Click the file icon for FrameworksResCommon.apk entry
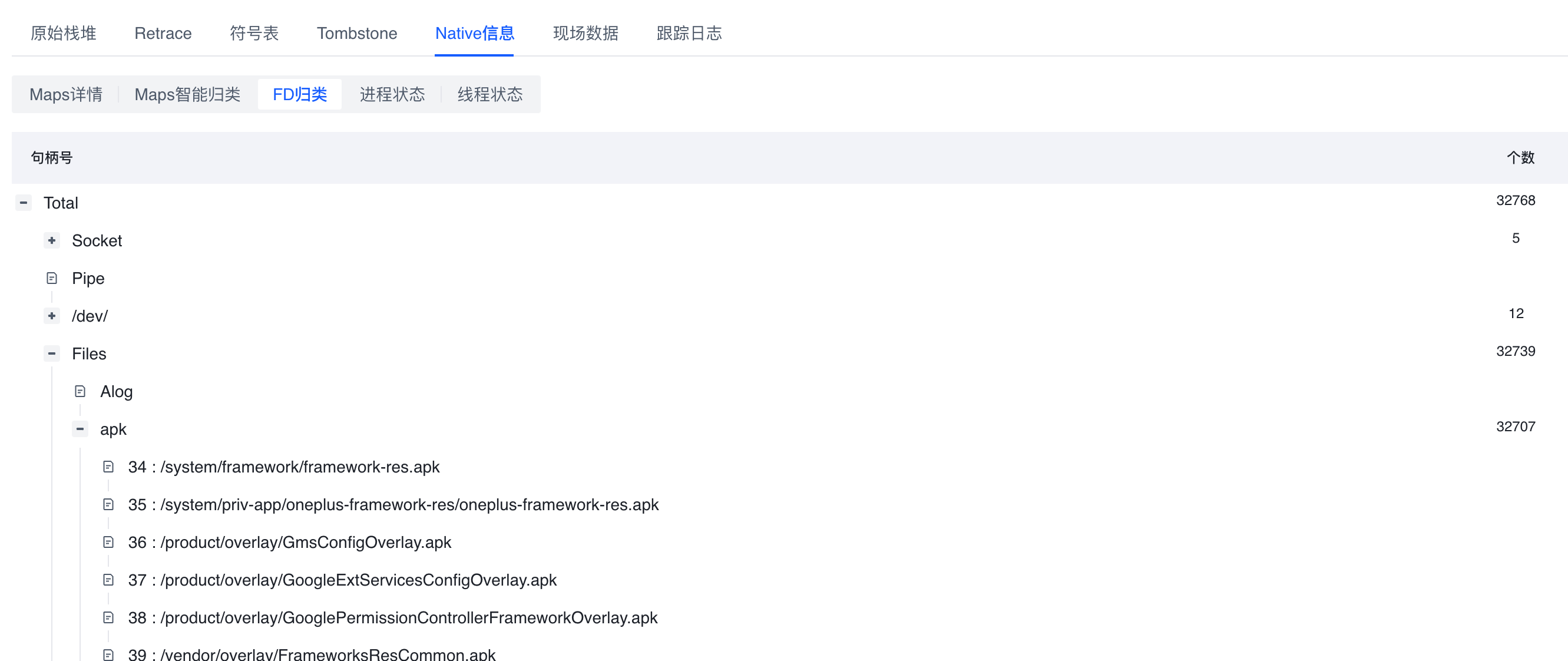Viewport: 1568px width, 661px height. pyautogui.click(x=108, y=655)
